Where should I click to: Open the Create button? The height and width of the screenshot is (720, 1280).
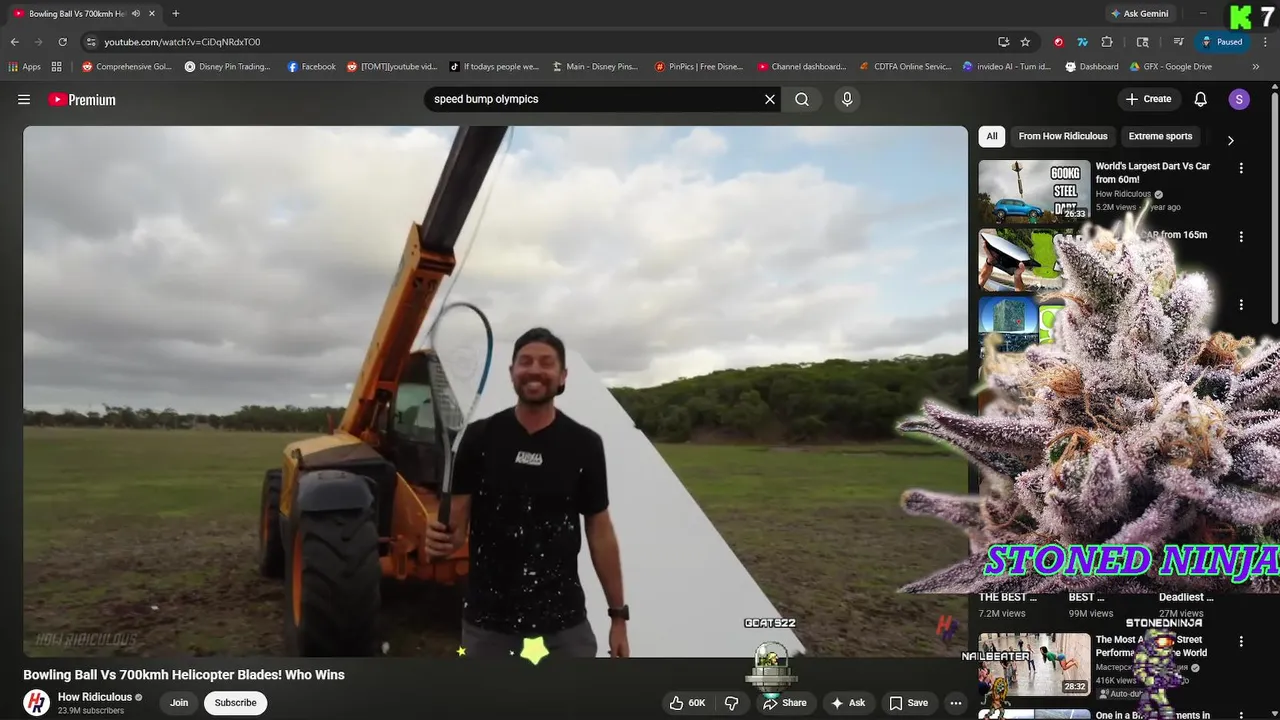click(1148, 99)
